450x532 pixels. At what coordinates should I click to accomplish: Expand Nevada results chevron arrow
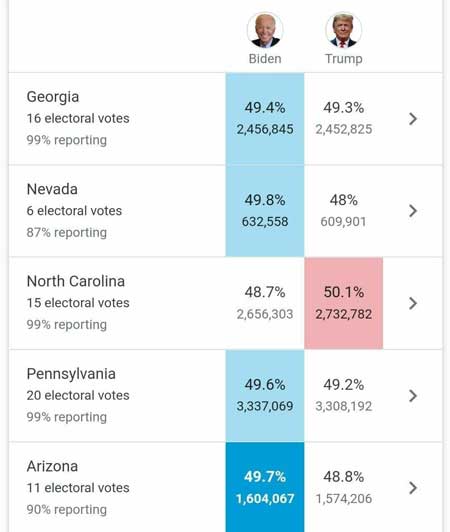coord(413,211)
